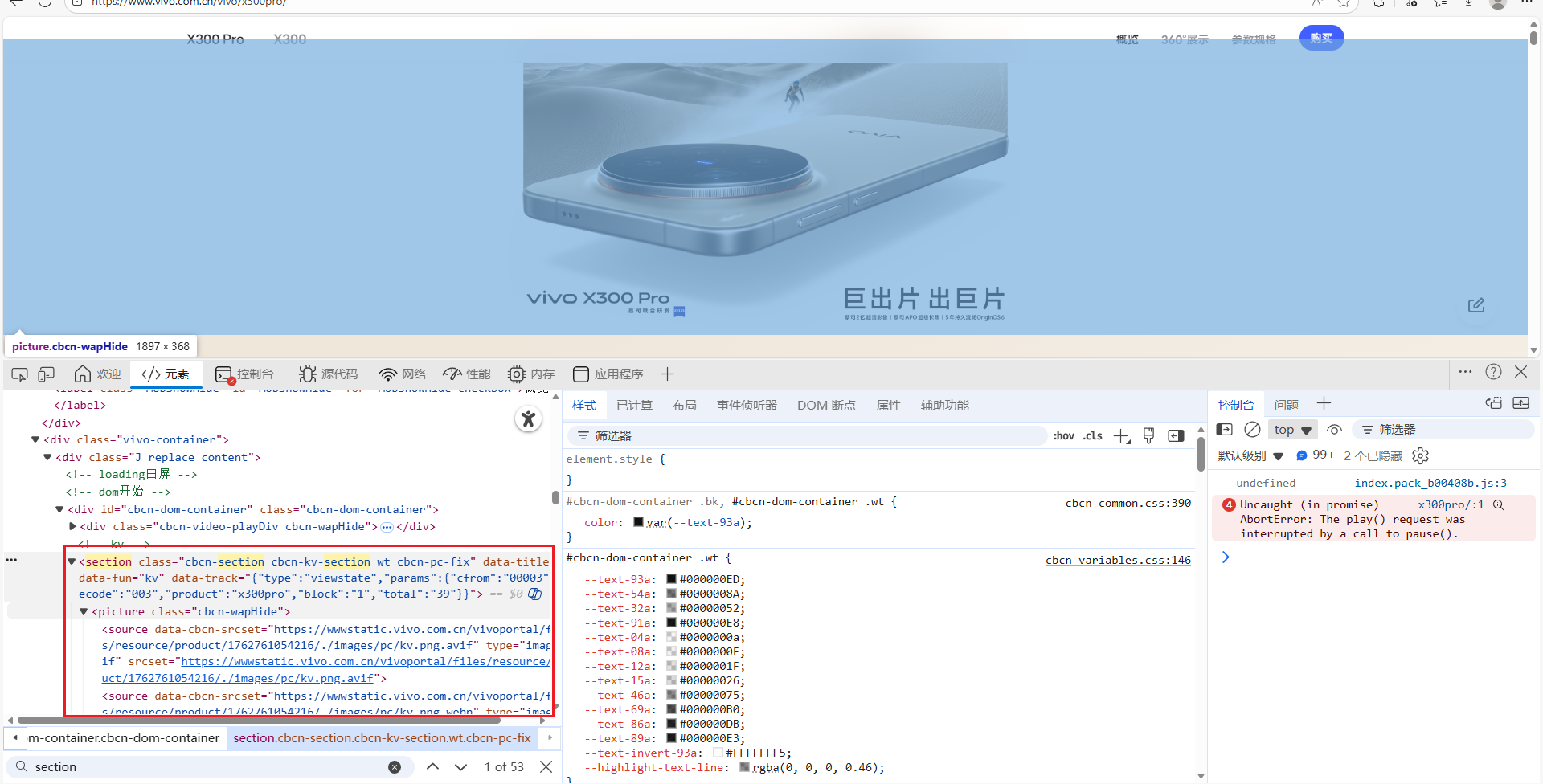Open the accessibility tree view button

tap(528, 419)
